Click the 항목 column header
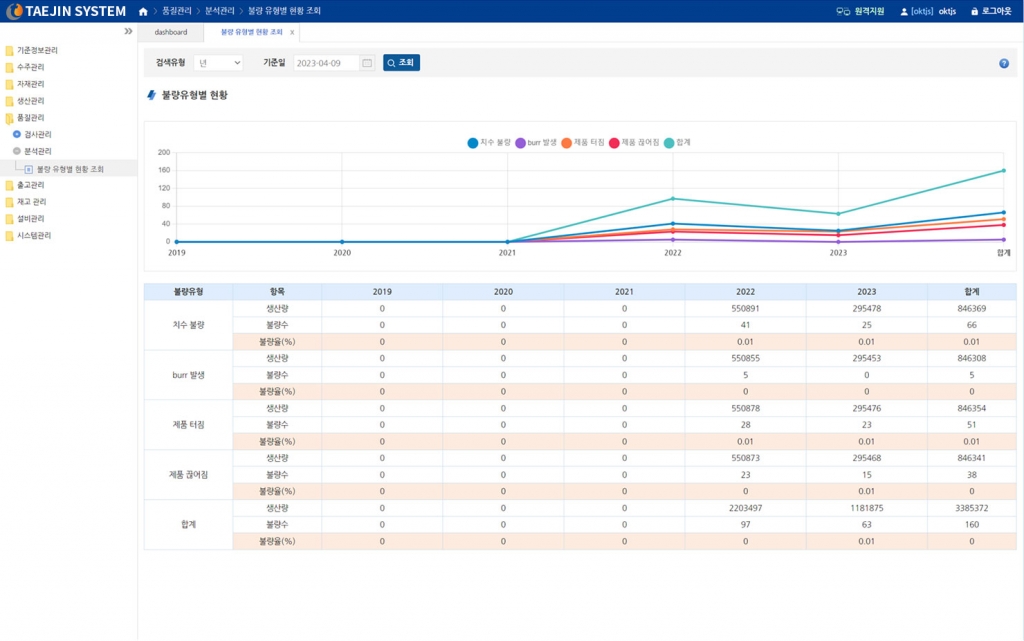 tap(277, 292)
